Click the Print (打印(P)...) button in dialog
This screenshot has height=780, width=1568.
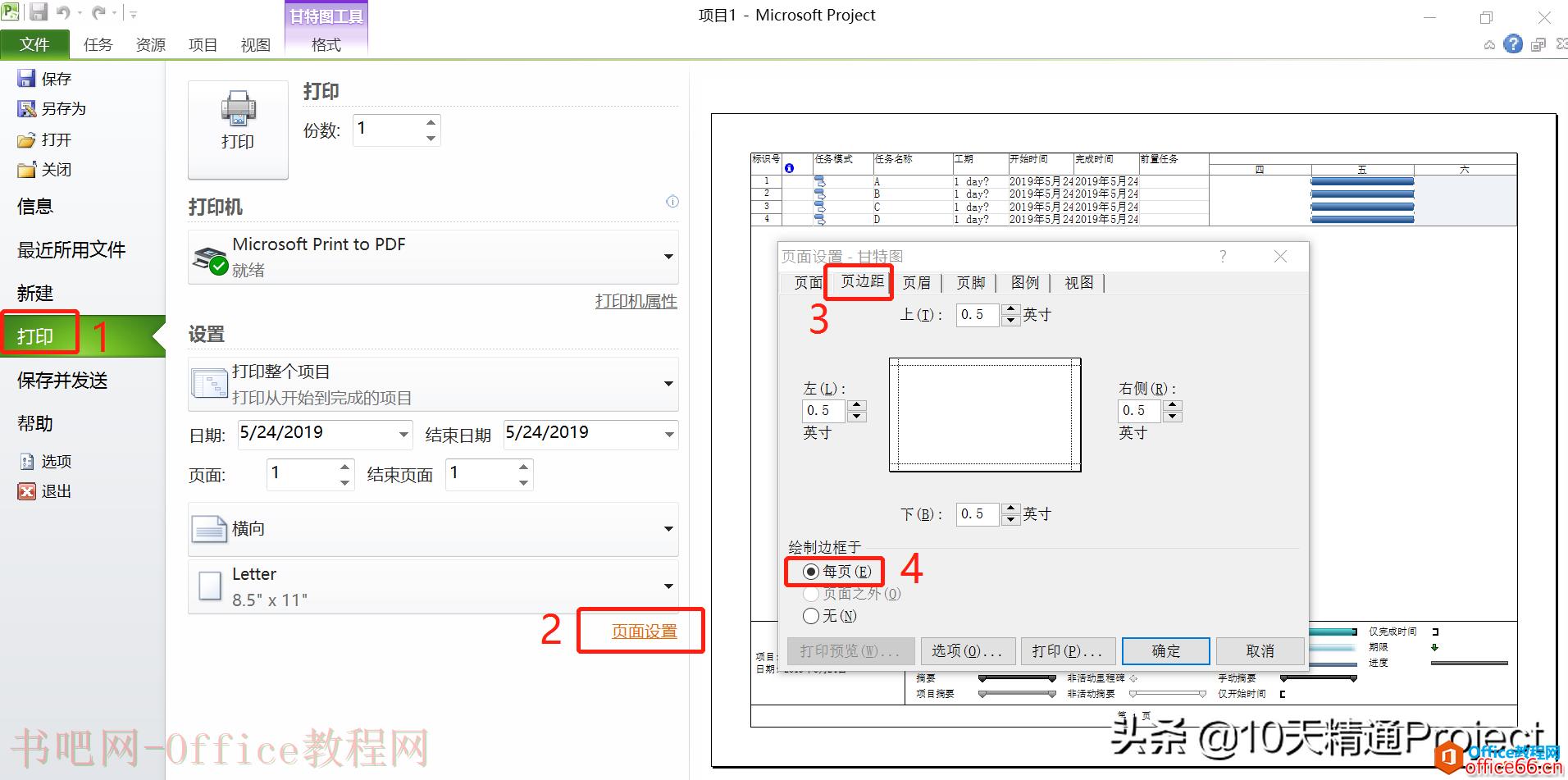pyautogui.click(x=1067, y=651)
